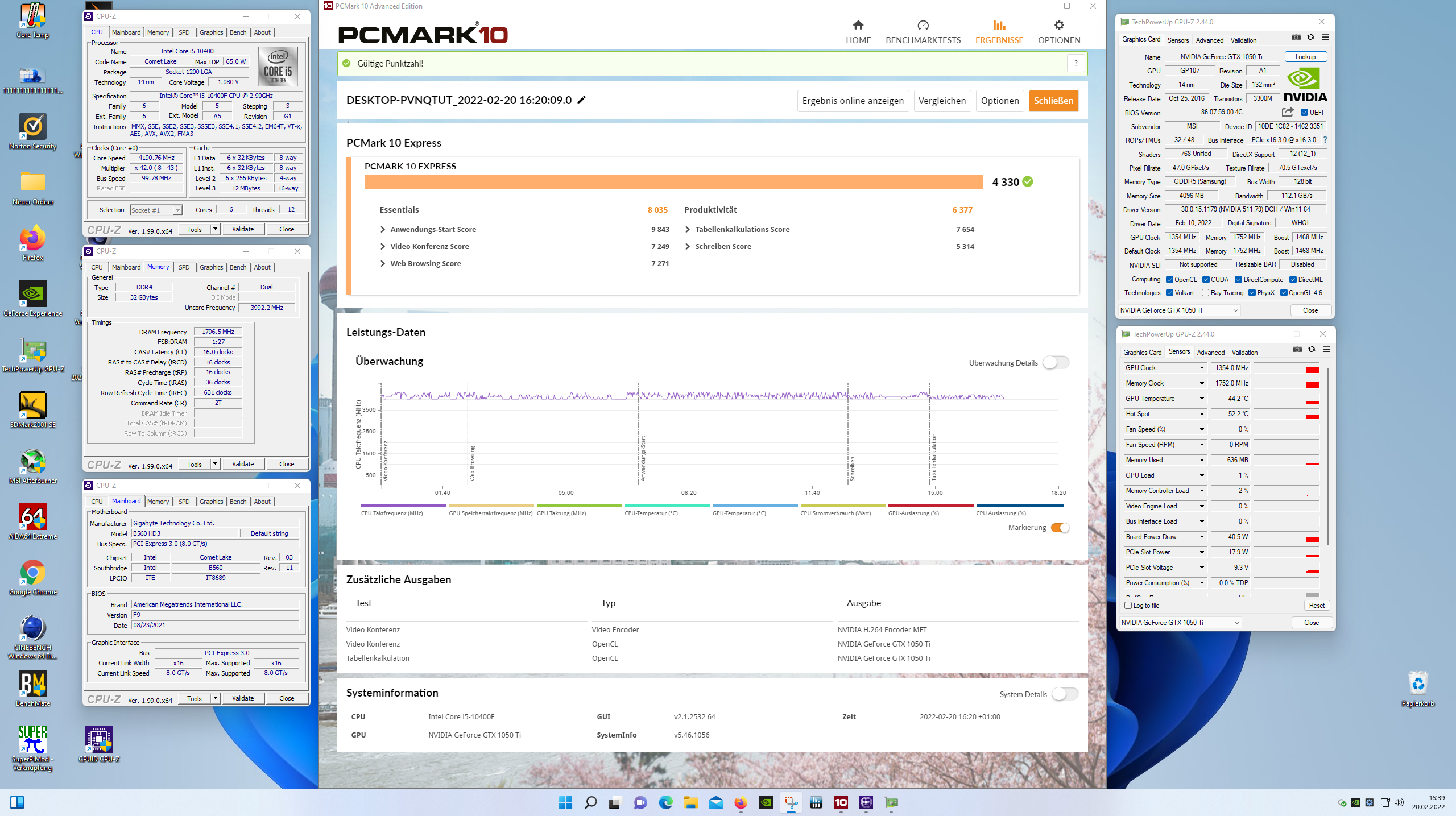Expand Video Konferenz Score row
Image resolution: width=1456 pixels, height=816 pixels.
click(382, 247)
